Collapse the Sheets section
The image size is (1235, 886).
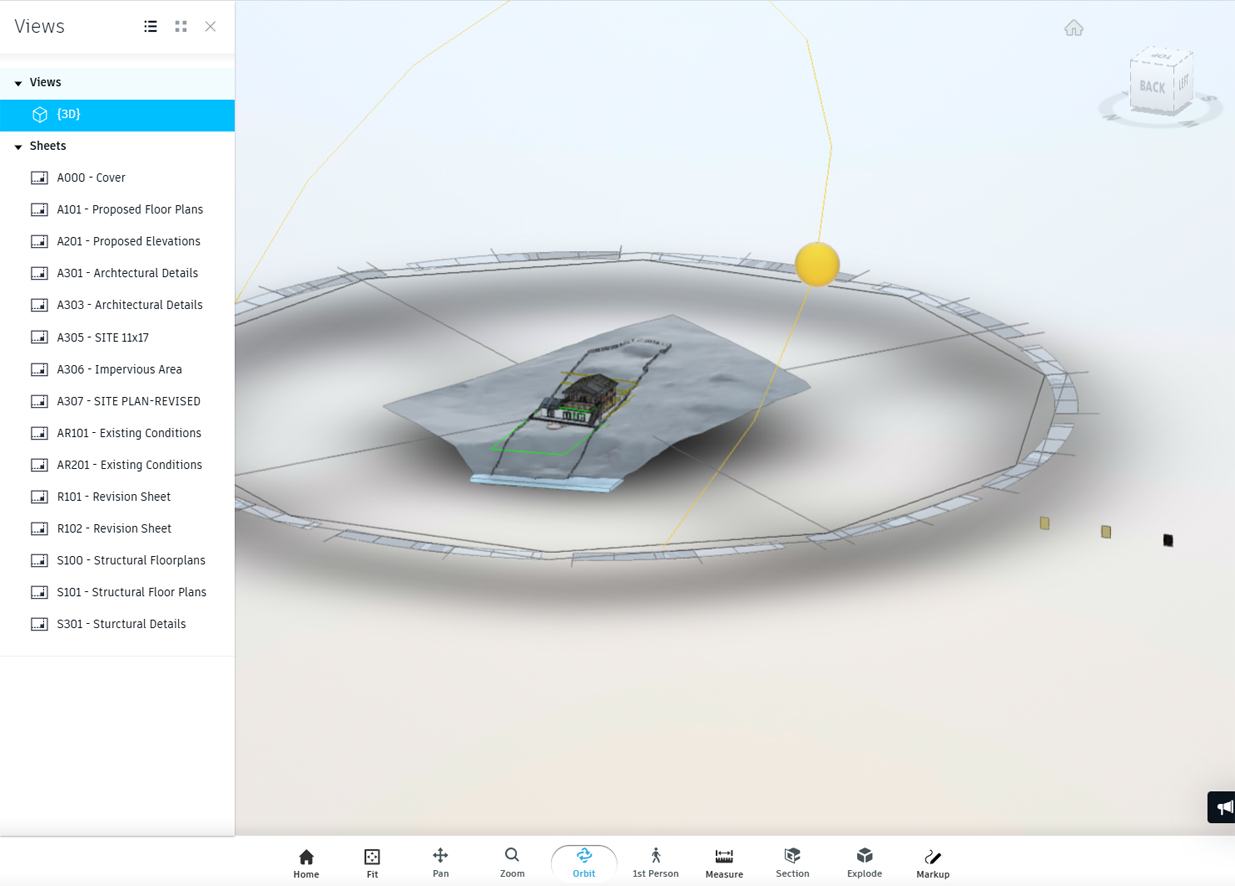18,147
